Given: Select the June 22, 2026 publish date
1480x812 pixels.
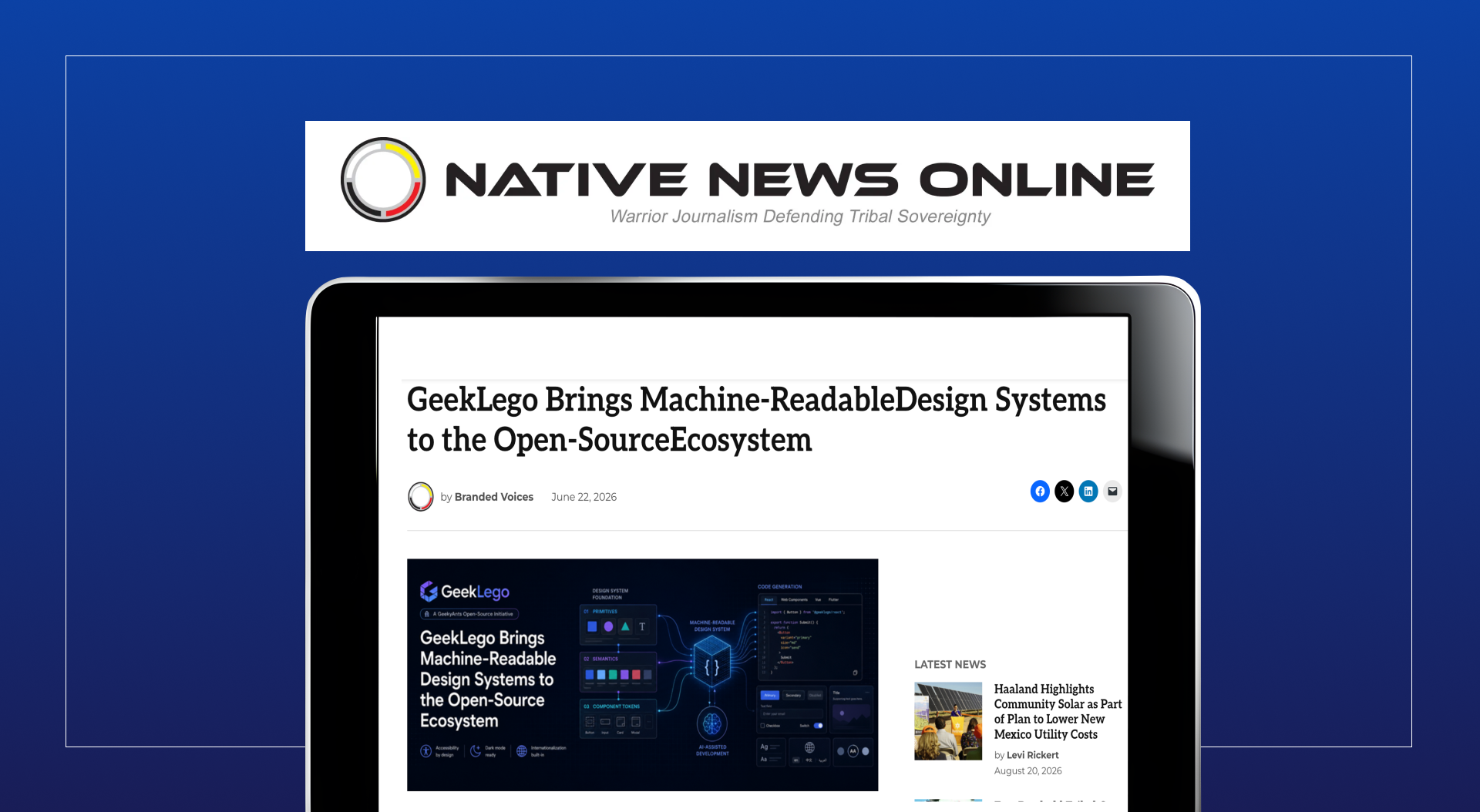Looking at the screenshot, I should tap(584, 497).
